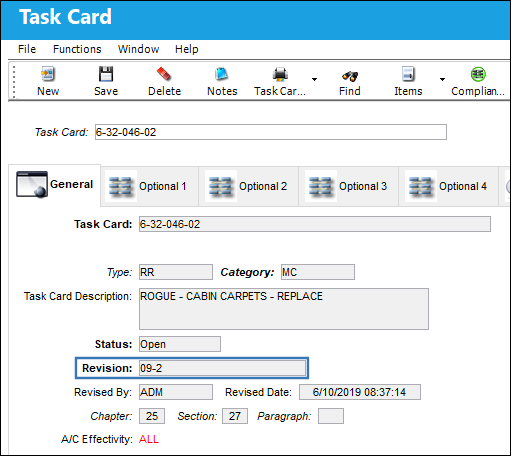Click the Task Card print icon

pyautogui.click(x=280, y=75)
